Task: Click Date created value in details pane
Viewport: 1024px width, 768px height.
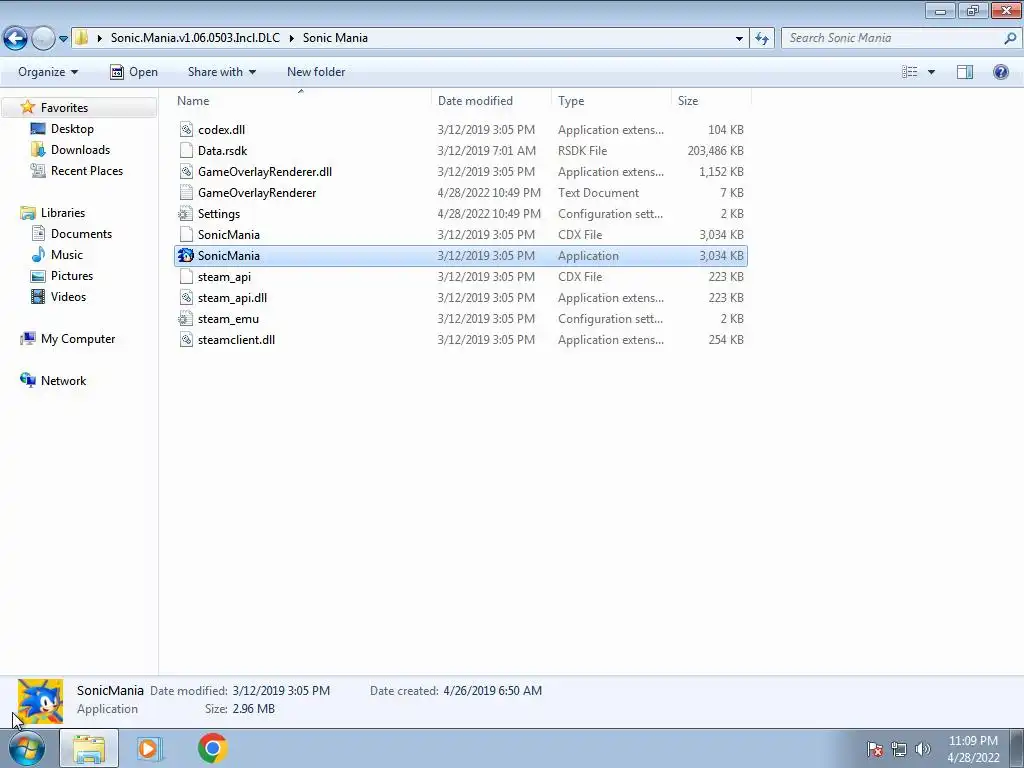Action: coord(492,690)
